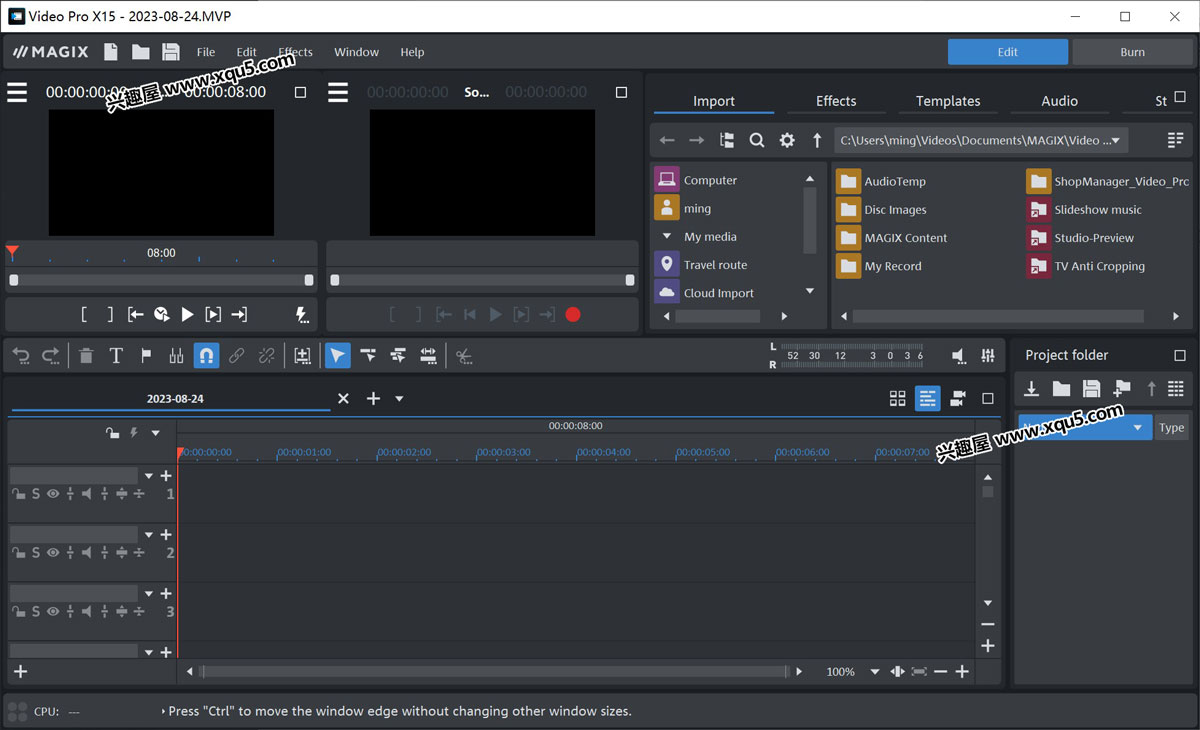Open the File menu
The width and height of the screenshot is (1200, 730).
point(206,52)
